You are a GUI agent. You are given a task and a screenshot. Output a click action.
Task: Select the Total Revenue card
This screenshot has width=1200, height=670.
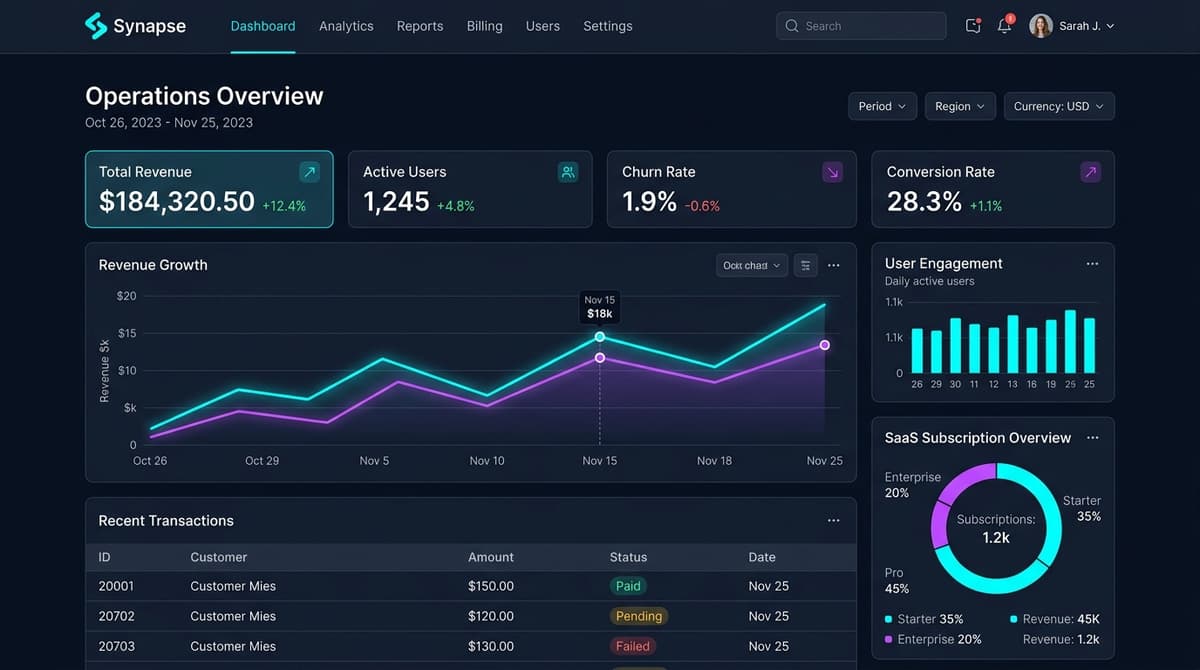coord(209,189)
